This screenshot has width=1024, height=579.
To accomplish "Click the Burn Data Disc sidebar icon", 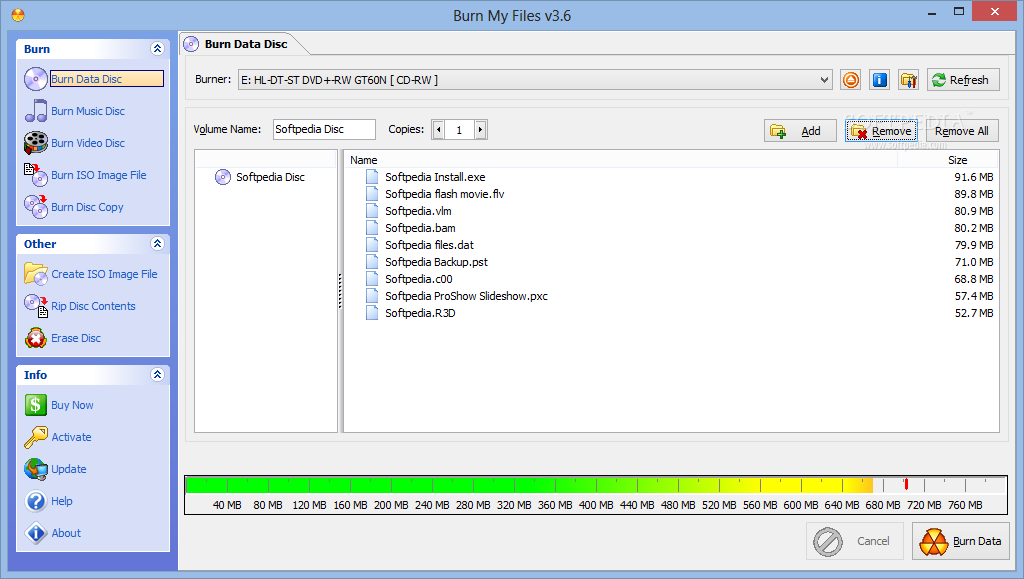I will (x=36, y=79).
